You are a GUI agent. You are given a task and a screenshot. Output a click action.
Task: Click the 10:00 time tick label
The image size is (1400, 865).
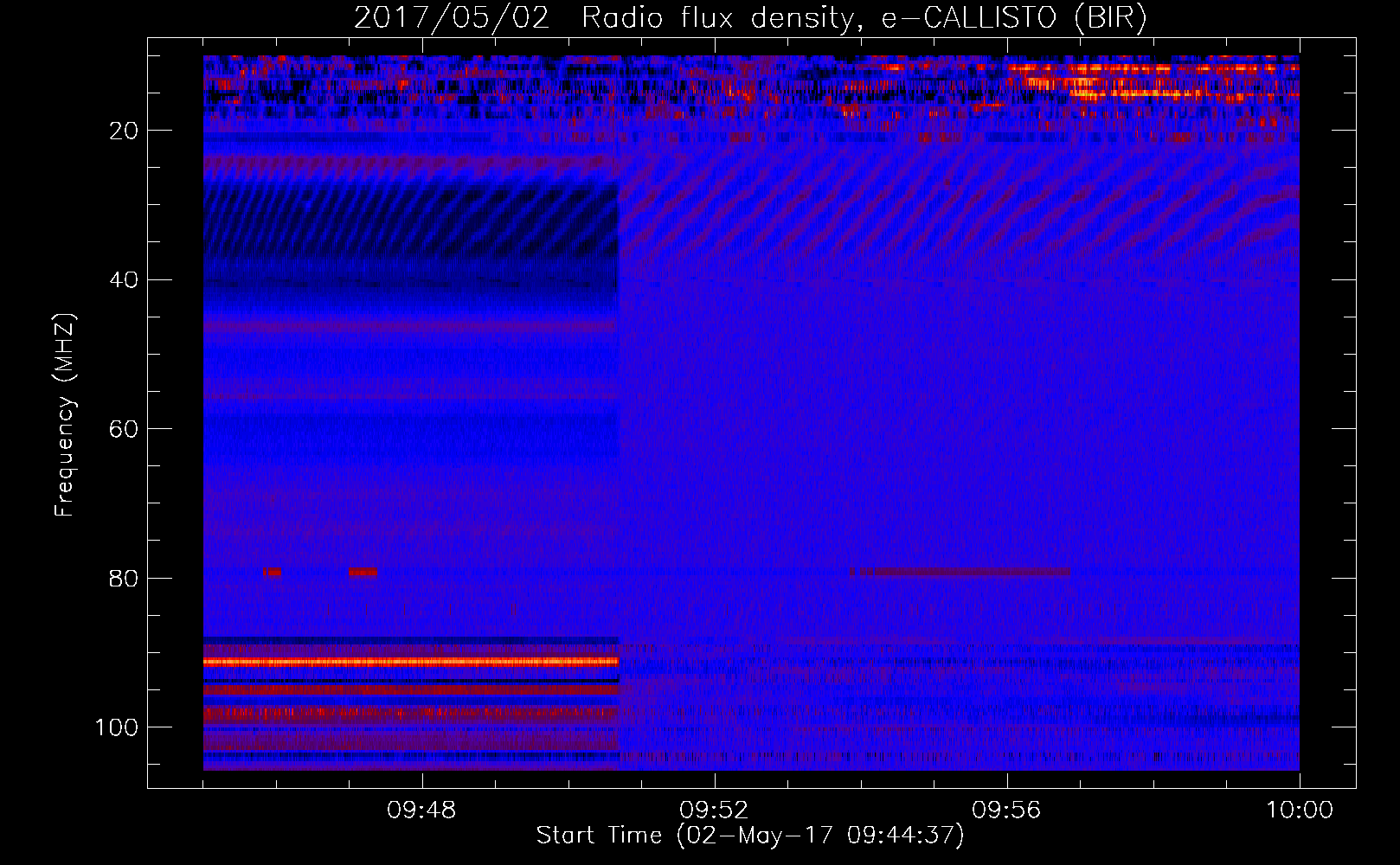(x=1300, y=811)
